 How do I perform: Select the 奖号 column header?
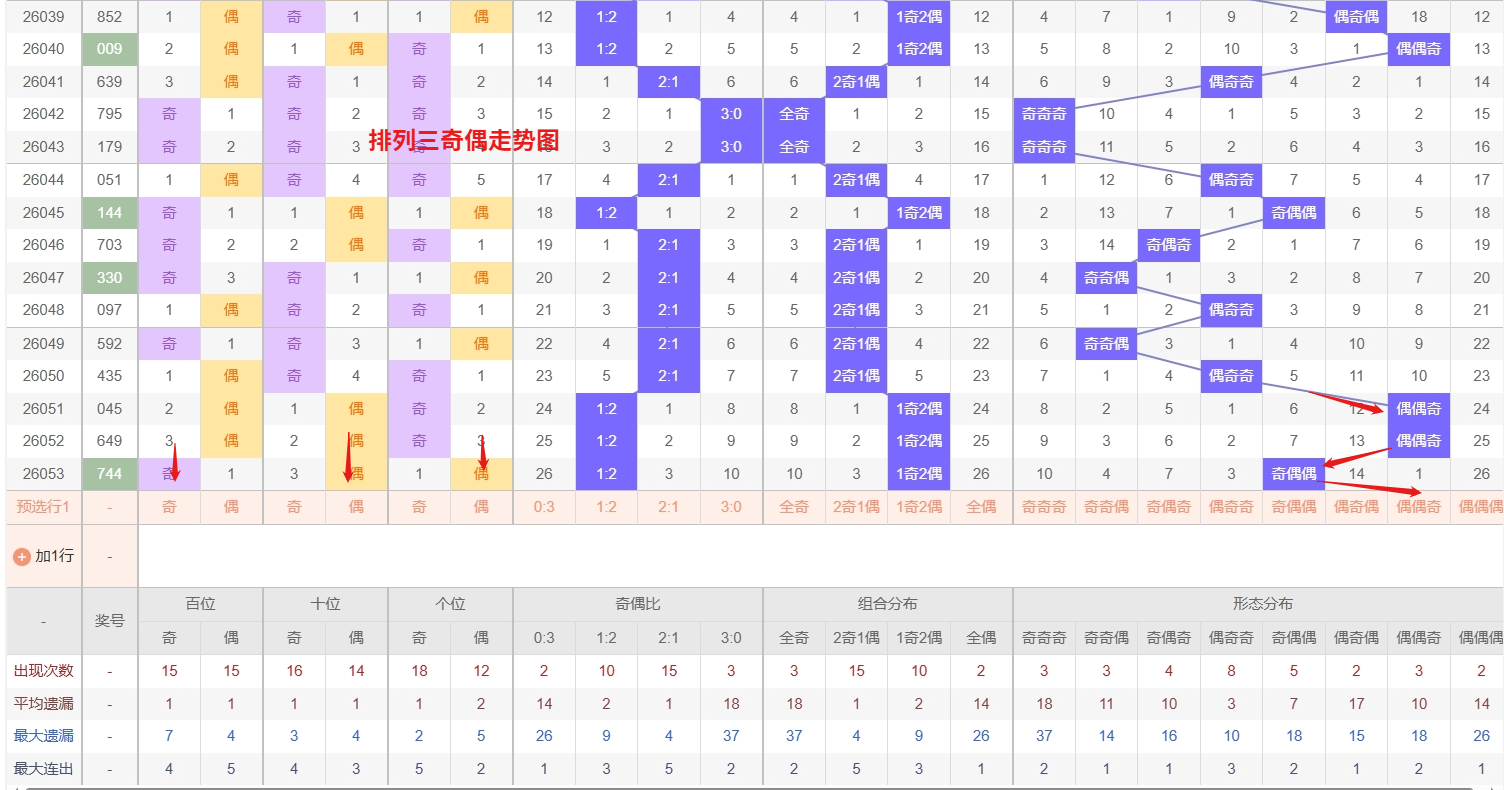coord(108,620)
